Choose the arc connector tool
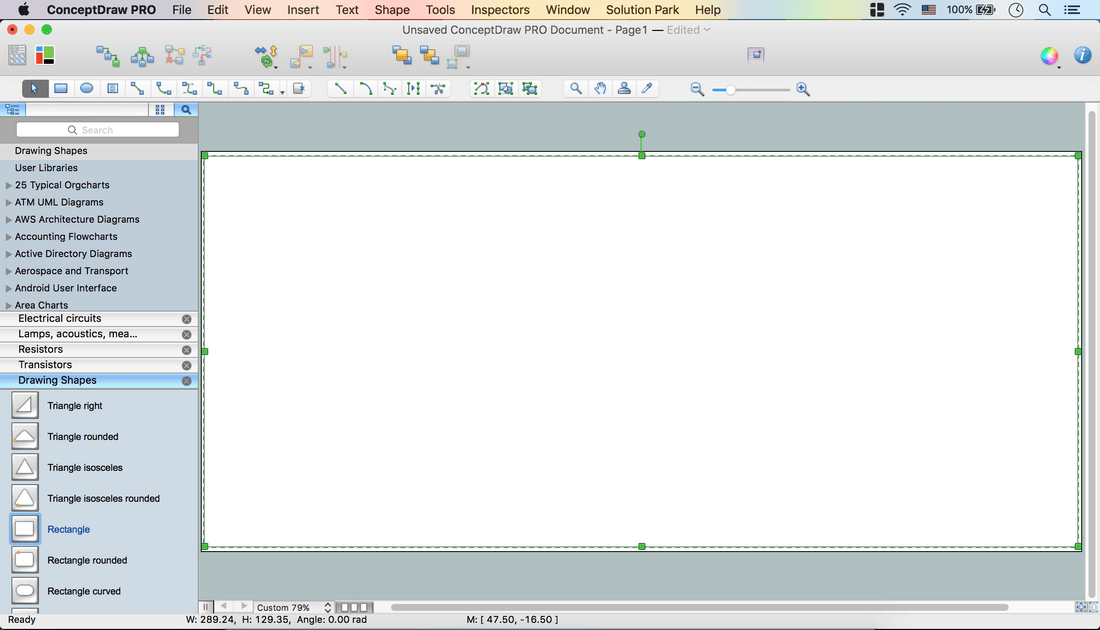The width and height of the screenshot is (1100, 630). pyautogui.click(x=163, y=88)
